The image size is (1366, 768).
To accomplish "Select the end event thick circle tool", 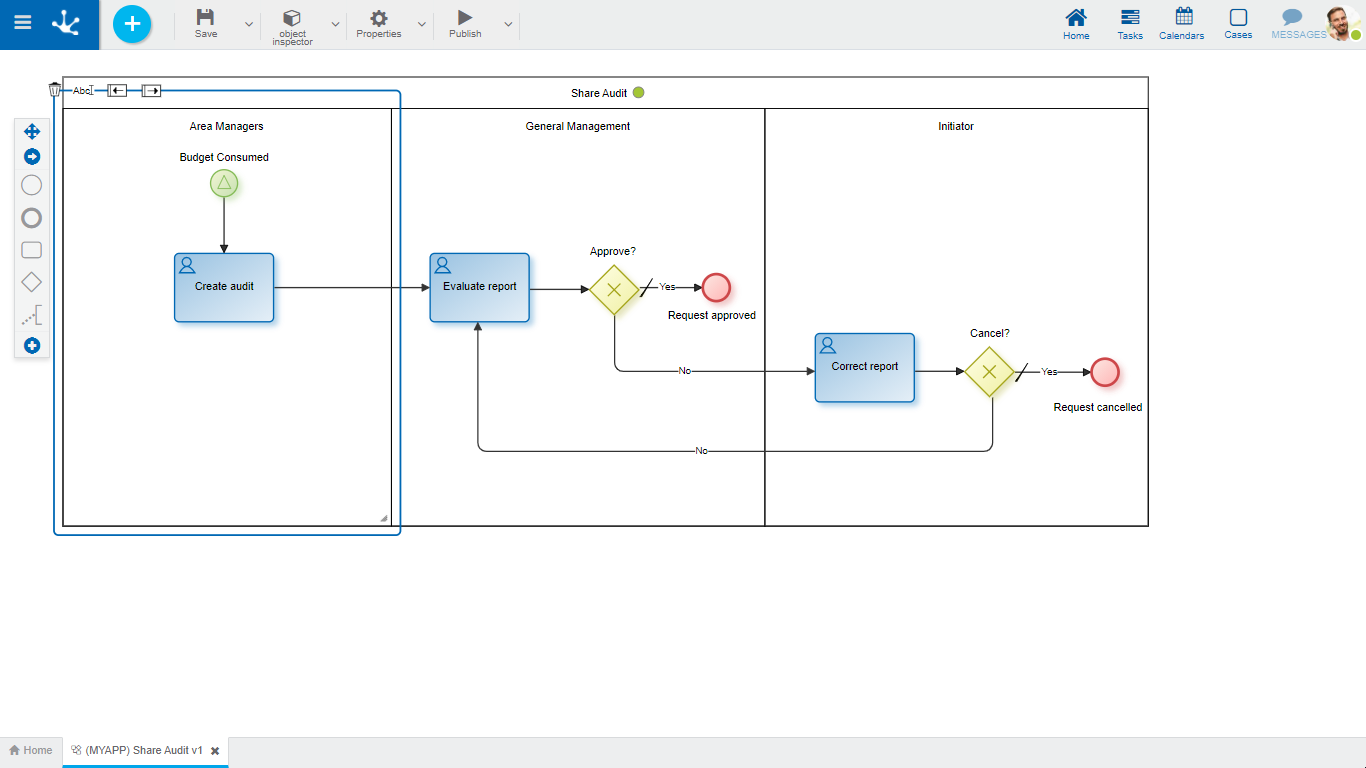I will pos(32,218).
